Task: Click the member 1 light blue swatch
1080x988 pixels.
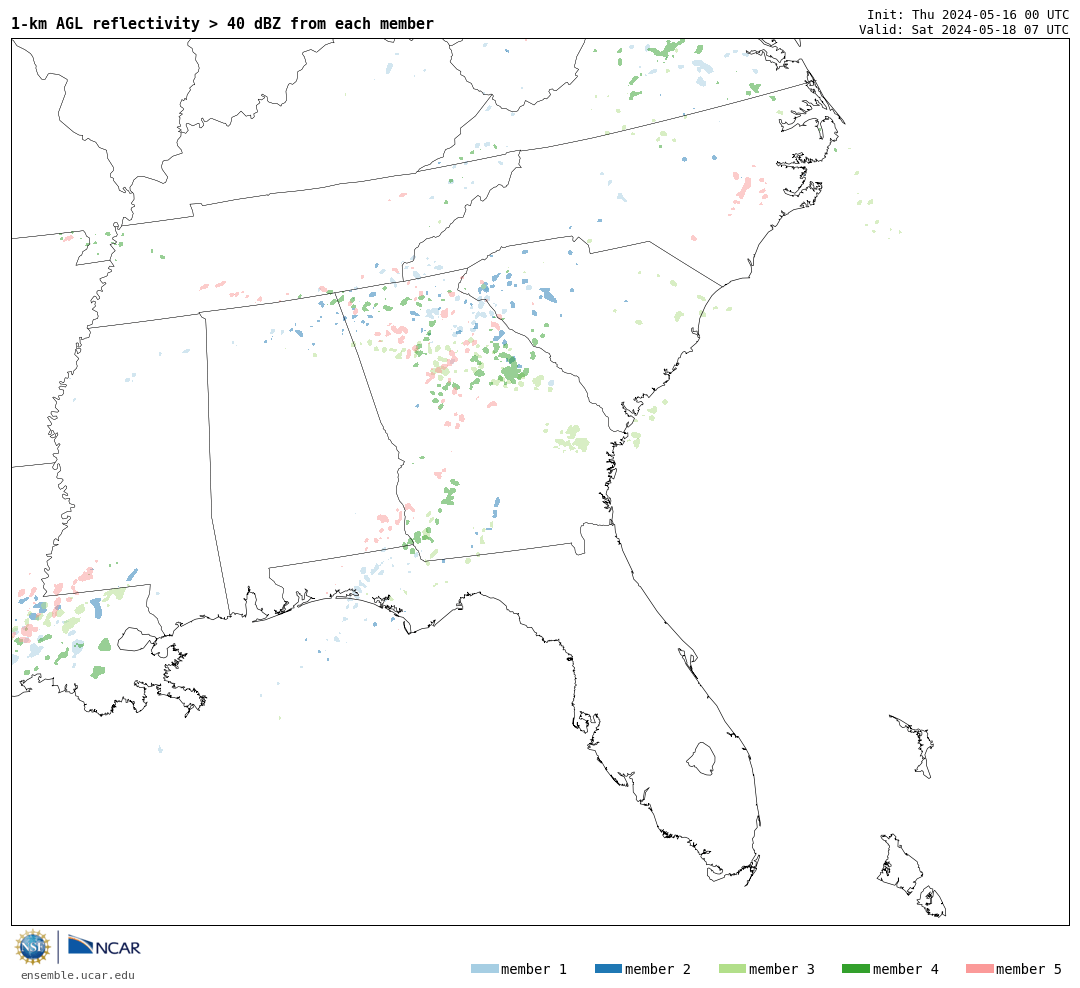Action: 484,969
